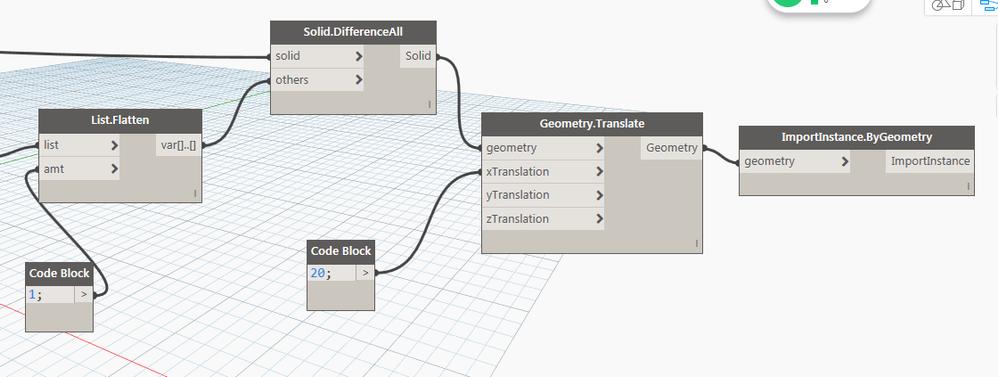Click geometry input label on ImportInstance.ByGeometry
This screenshot has height=377, width=998.
coord(769,161)
